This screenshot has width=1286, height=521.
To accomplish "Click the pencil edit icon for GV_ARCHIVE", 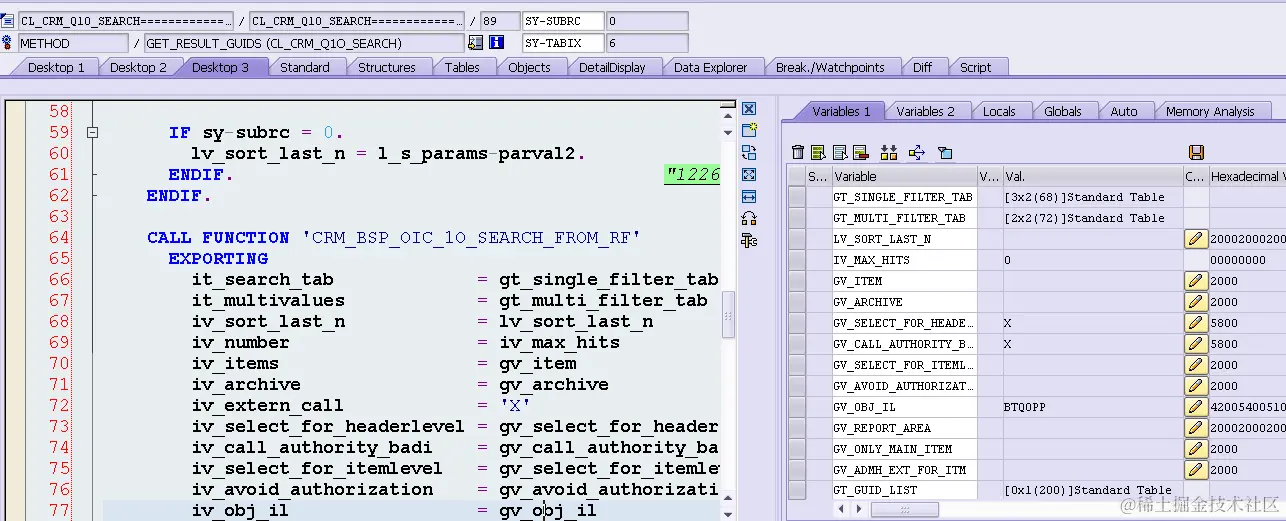I will 1195,302.
